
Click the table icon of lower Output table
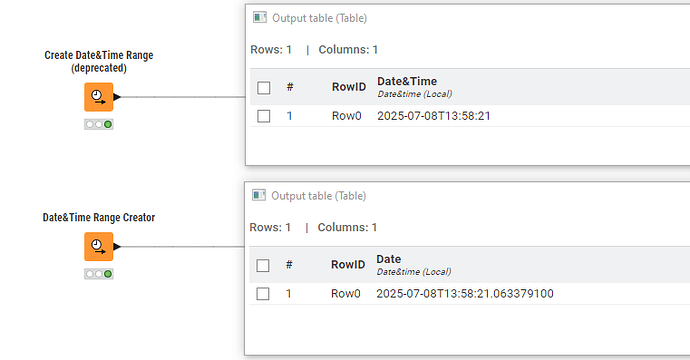[259, 195]
